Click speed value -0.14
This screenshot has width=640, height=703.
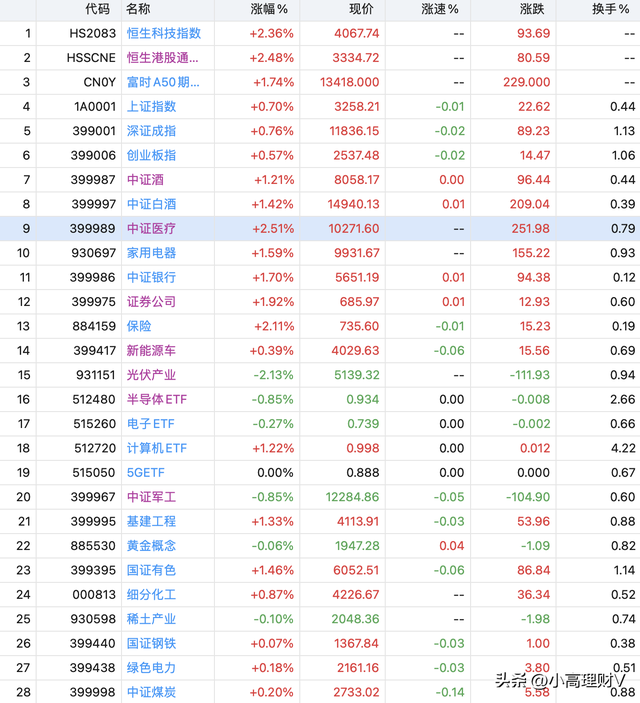click(x=449, y=692)
